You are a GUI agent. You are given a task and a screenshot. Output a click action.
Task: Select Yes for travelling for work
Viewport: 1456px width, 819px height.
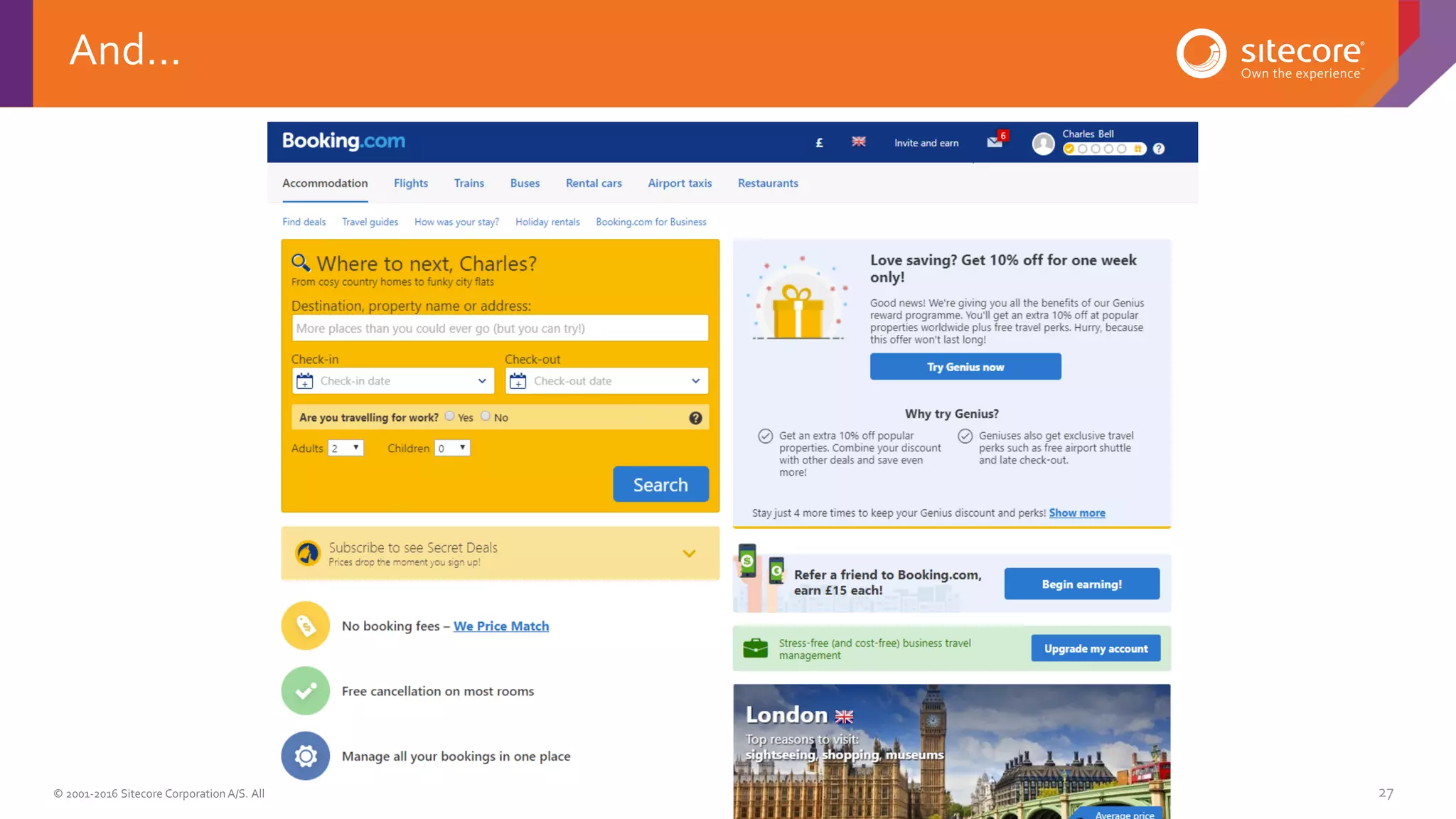coord(449,416)
